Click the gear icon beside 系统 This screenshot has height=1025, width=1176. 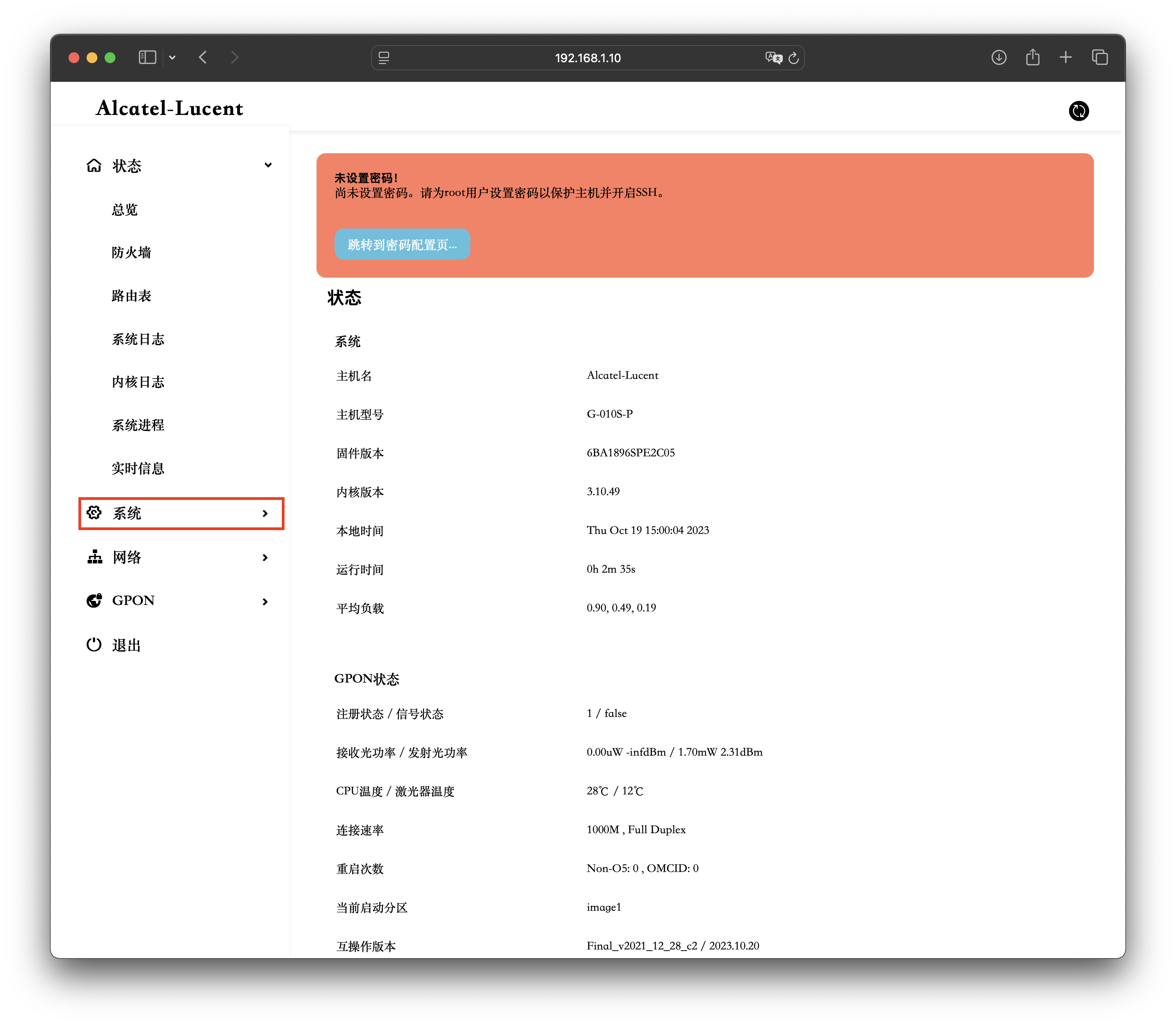pyautogui.click(x=94, y=513)
